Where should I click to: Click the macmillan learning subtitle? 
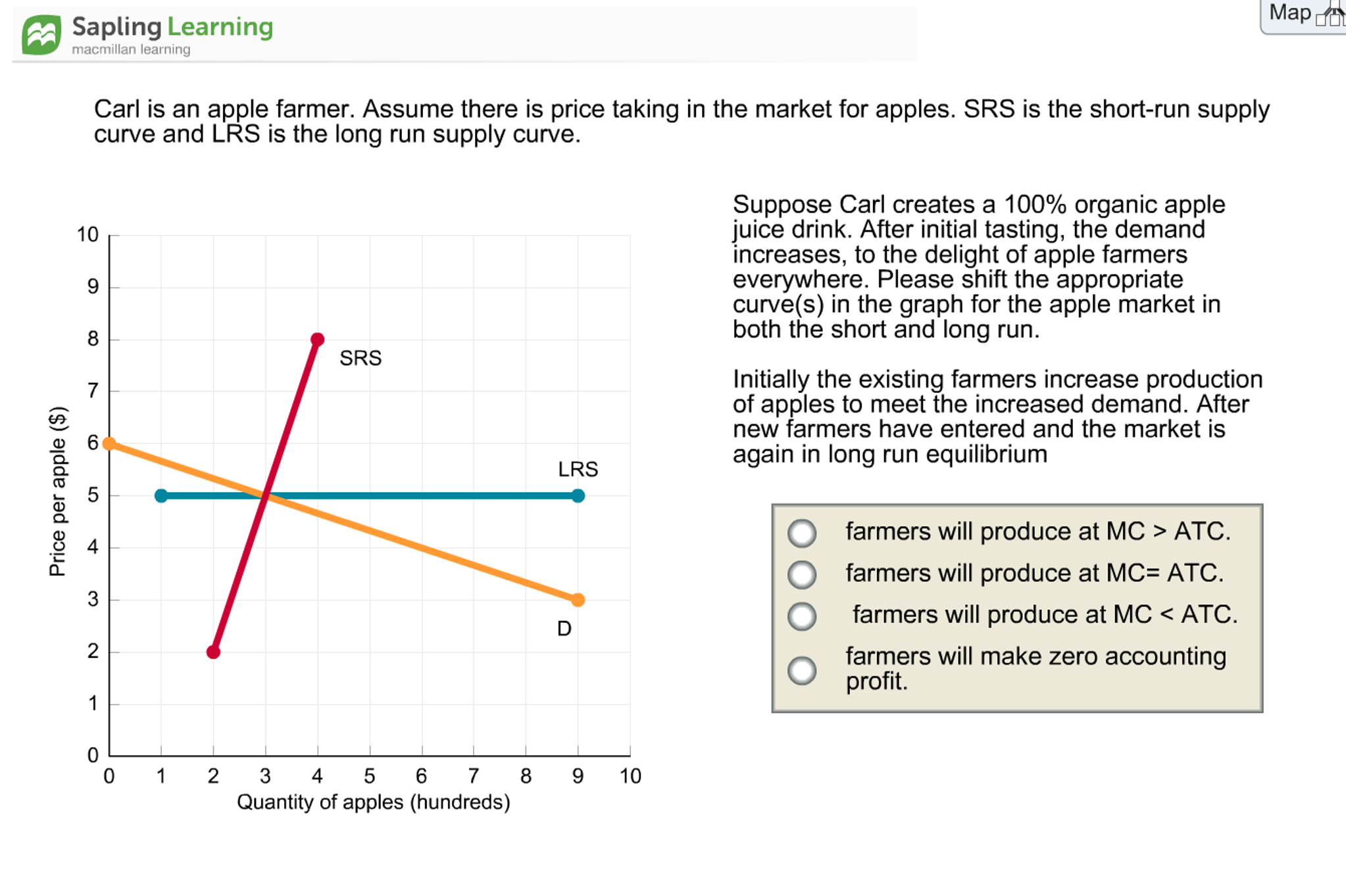[131, 49]
